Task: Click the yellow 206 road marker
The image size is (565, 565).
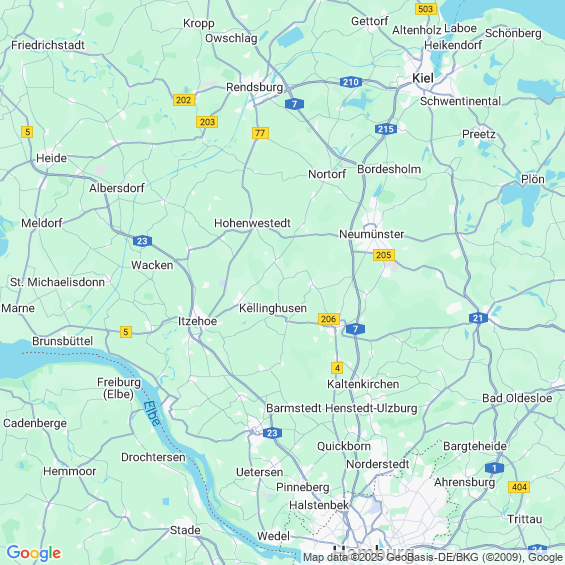Action: click(329, 319)
